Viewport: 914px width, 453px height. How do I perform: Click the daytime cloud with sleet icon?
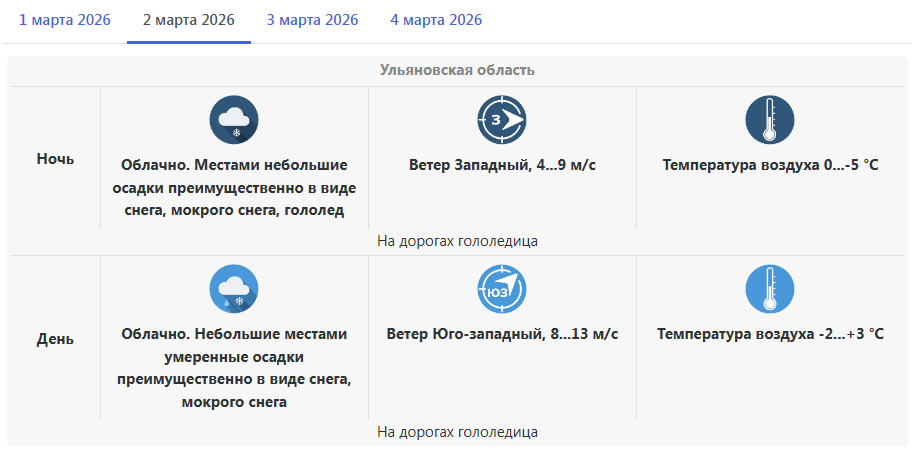234,290
